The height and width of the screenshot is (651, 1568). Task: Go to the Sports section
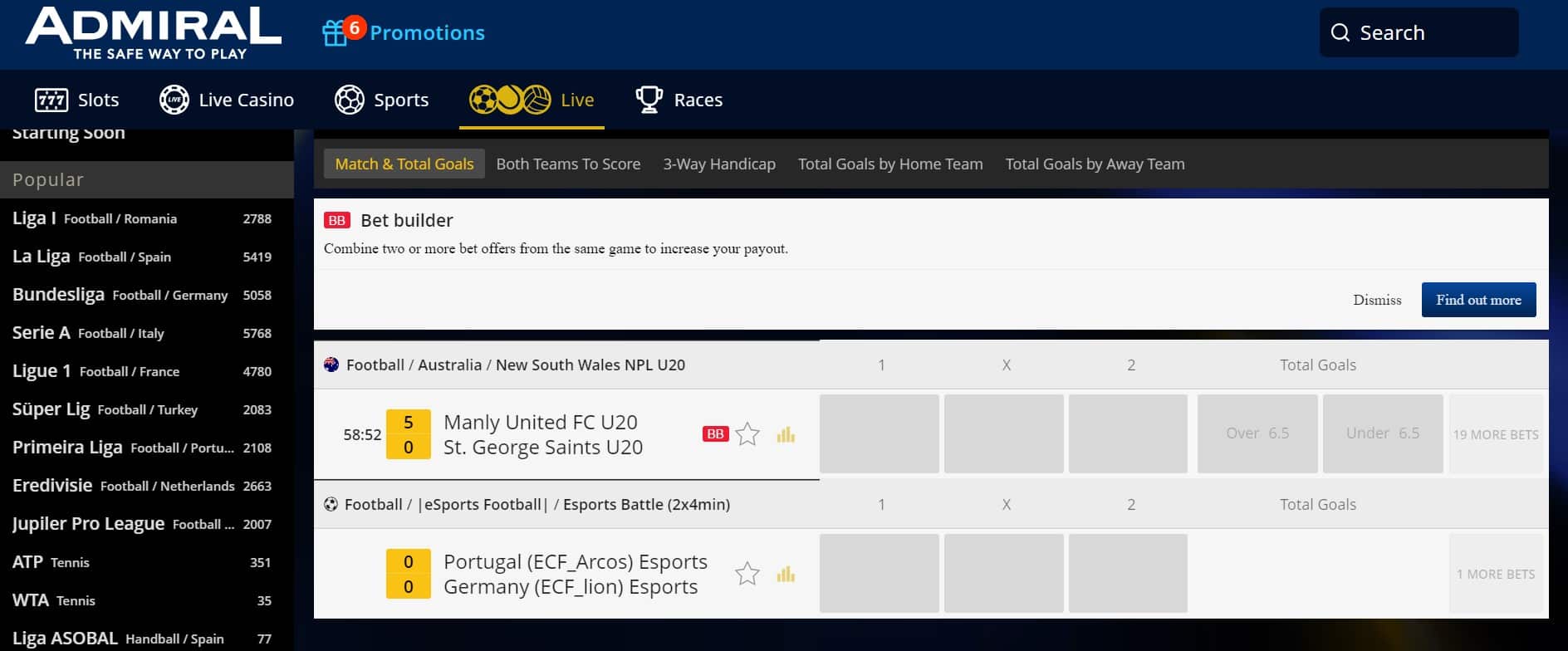pos(381,100)
